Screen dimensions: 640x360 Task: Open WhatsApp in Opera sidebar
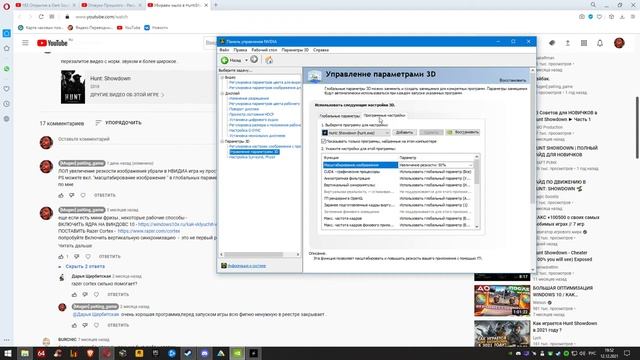(x=7, y=69)
